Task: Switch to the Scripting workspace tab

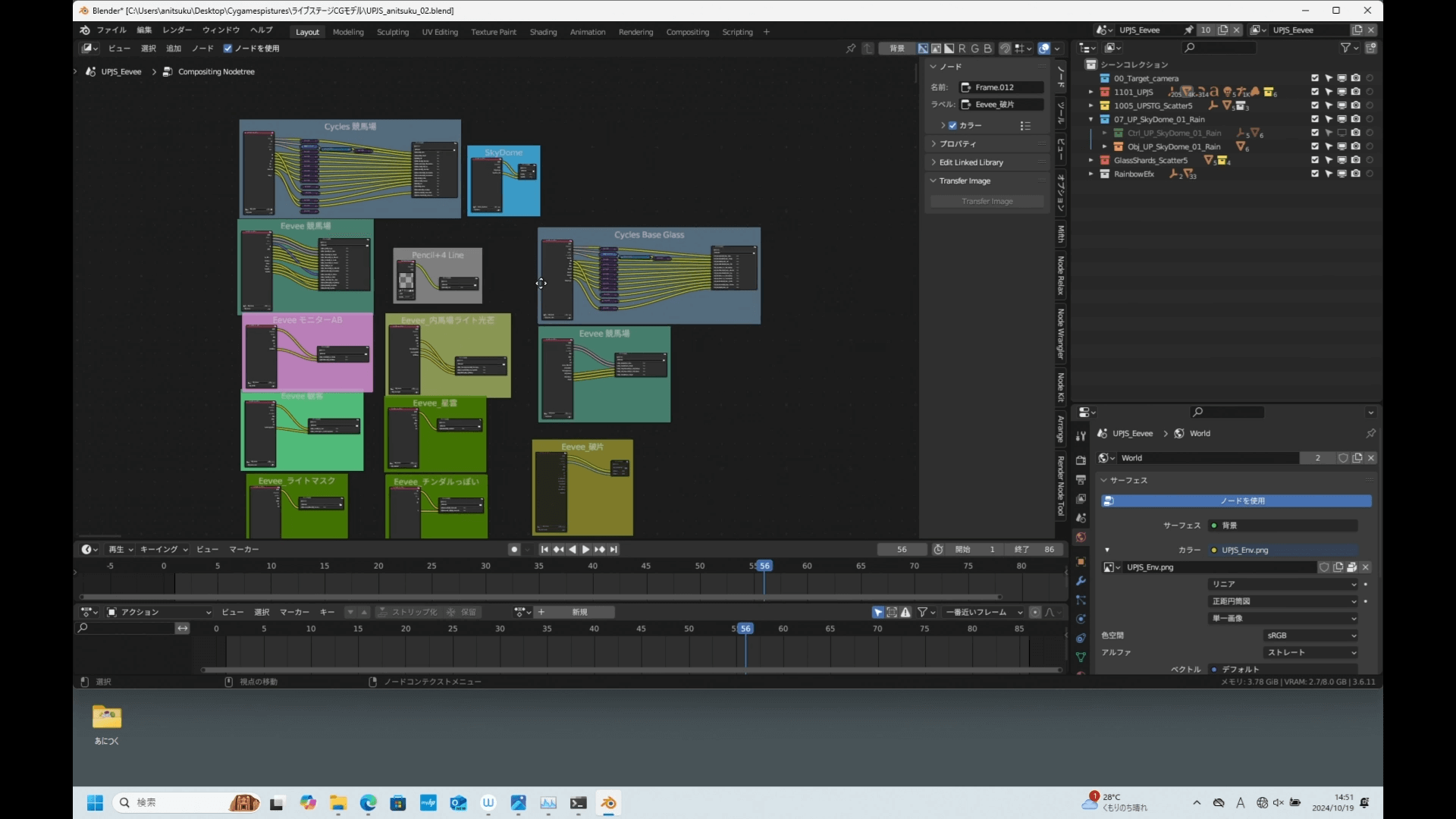Action: click(x=737, y=32)
